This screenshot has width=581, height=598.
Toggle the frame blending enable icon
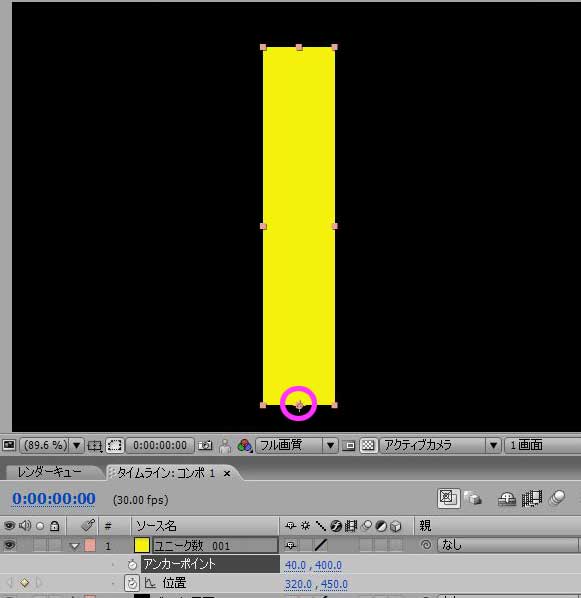(x=531, y=499)
